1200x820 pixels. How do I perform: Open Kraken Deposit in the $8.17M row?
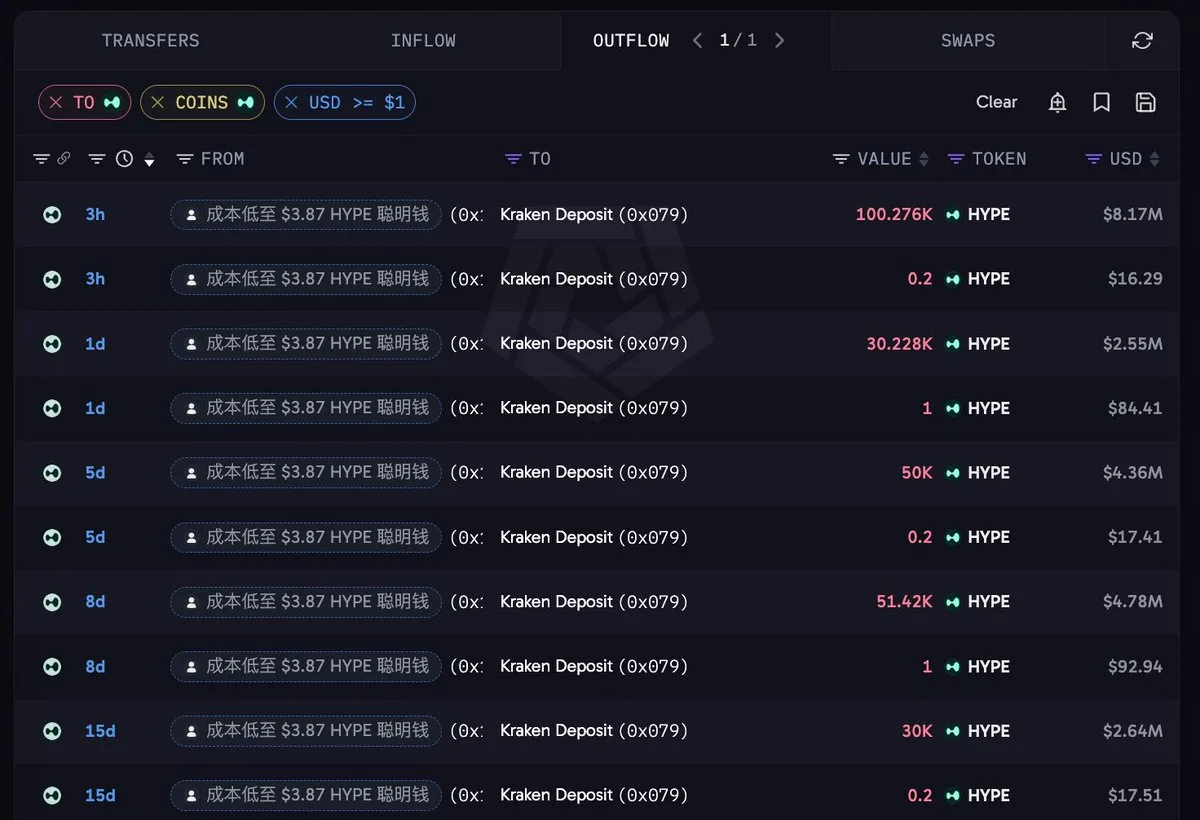[594, 214]
